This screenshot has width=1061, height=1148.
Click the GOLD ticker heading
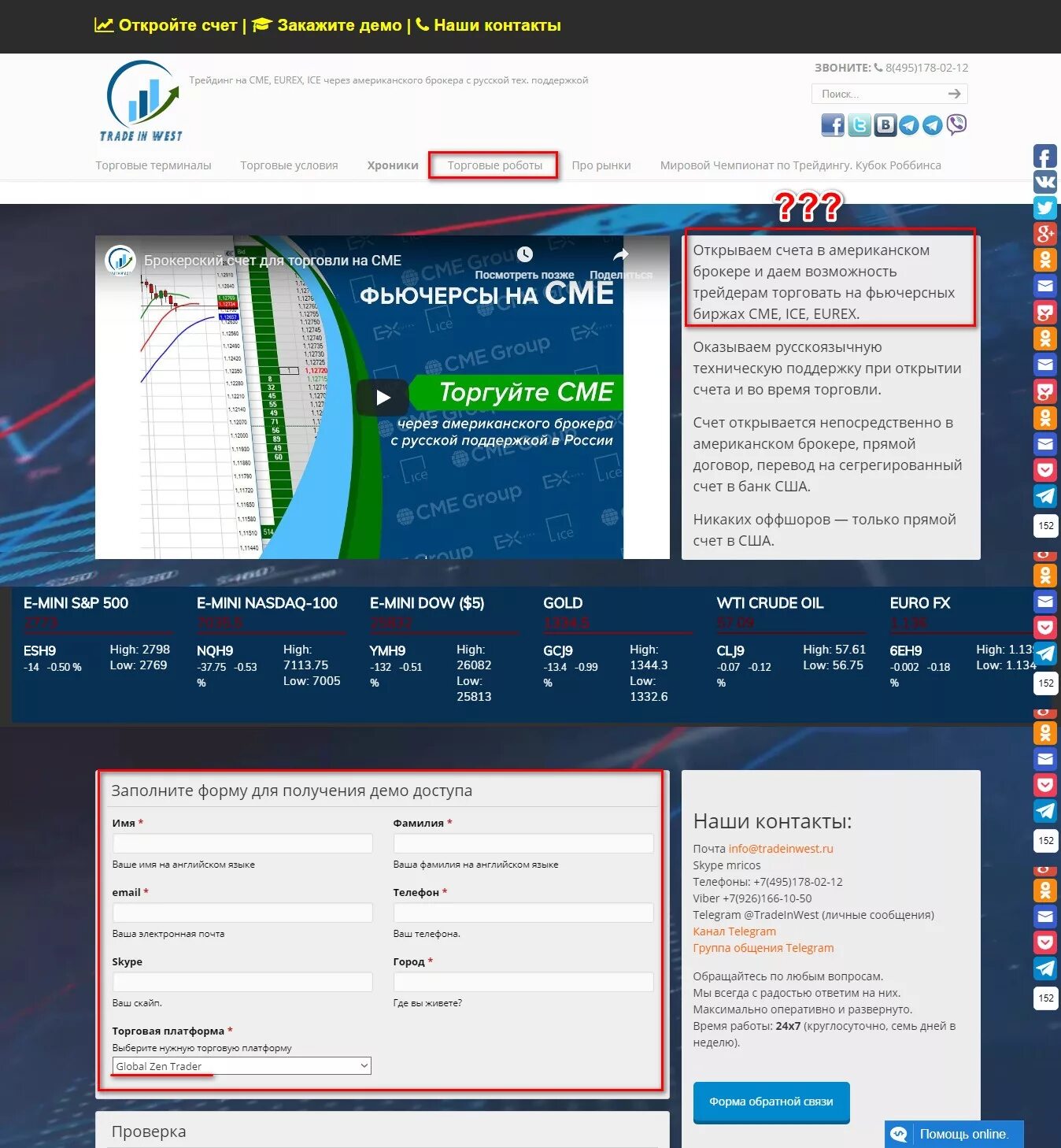(563, 603)
